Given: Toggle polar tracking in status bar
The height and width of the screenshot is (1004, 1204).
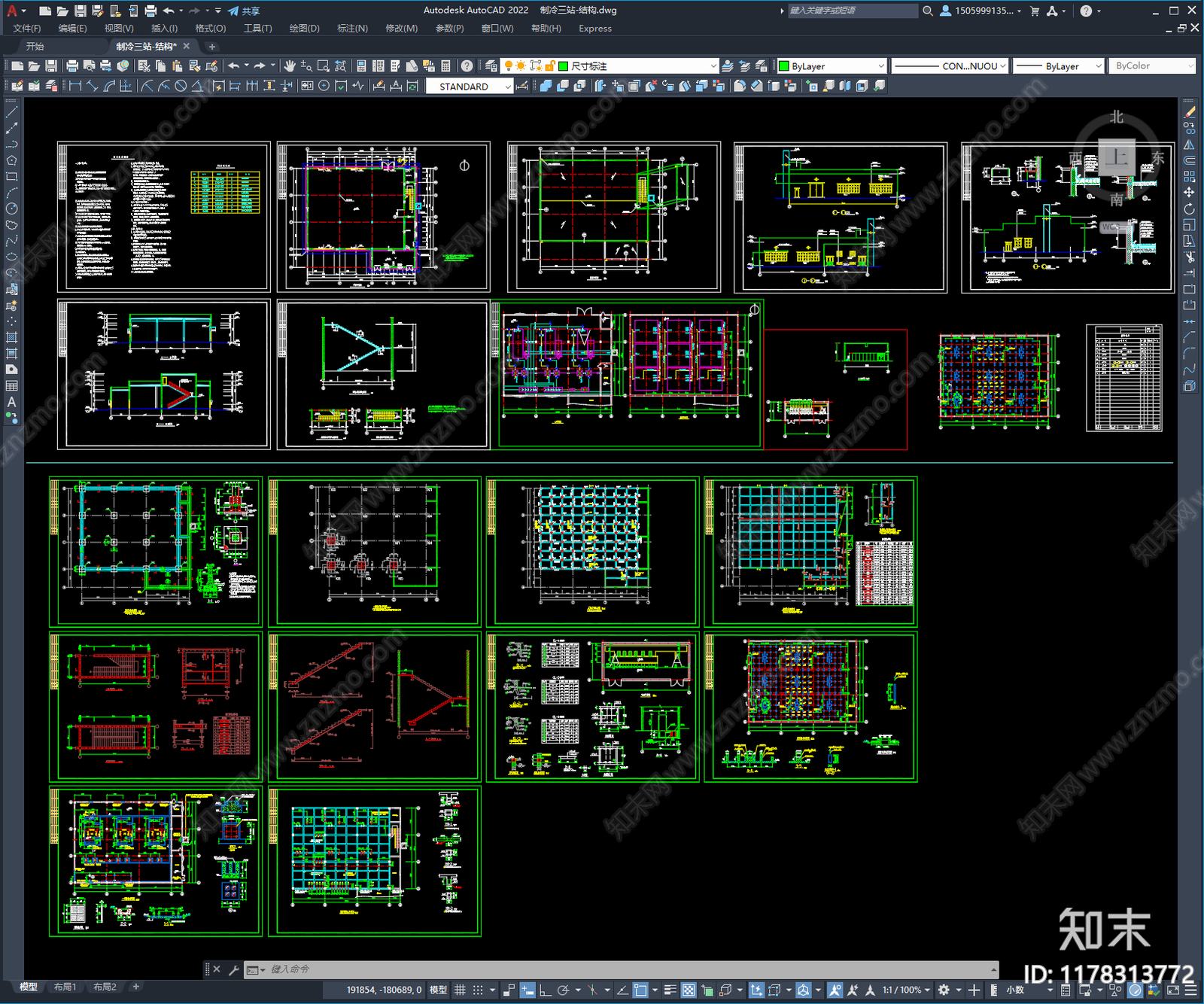Looking at the screenshot, I should coord(563,990).
